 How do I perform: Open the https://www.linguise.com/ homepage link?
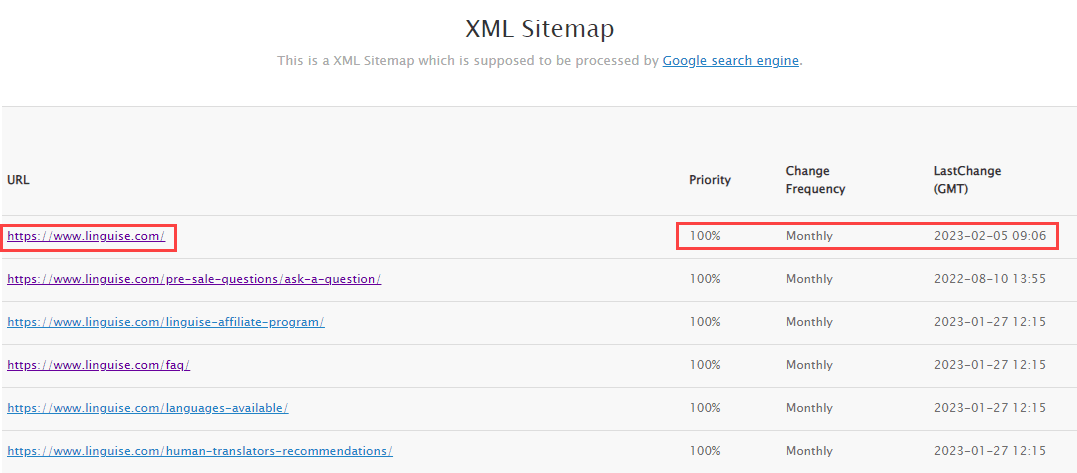86,236
